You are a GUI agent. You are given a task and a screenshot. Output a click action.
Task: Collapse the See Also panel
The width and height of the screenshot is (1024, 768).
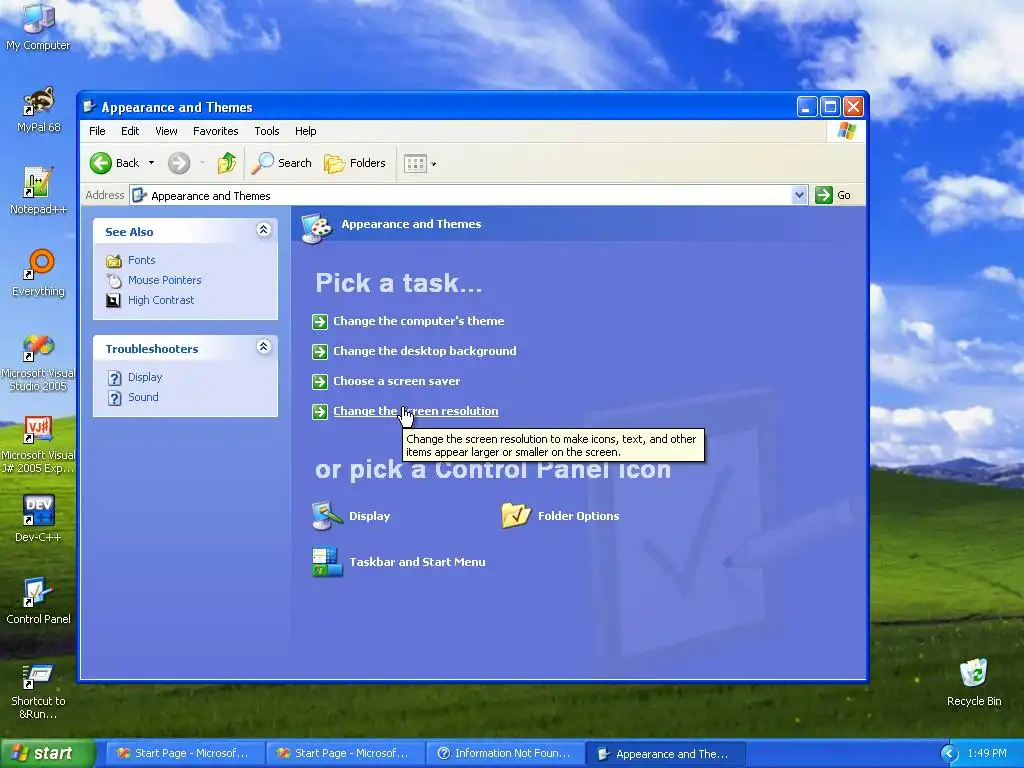[x=264, y=229]
